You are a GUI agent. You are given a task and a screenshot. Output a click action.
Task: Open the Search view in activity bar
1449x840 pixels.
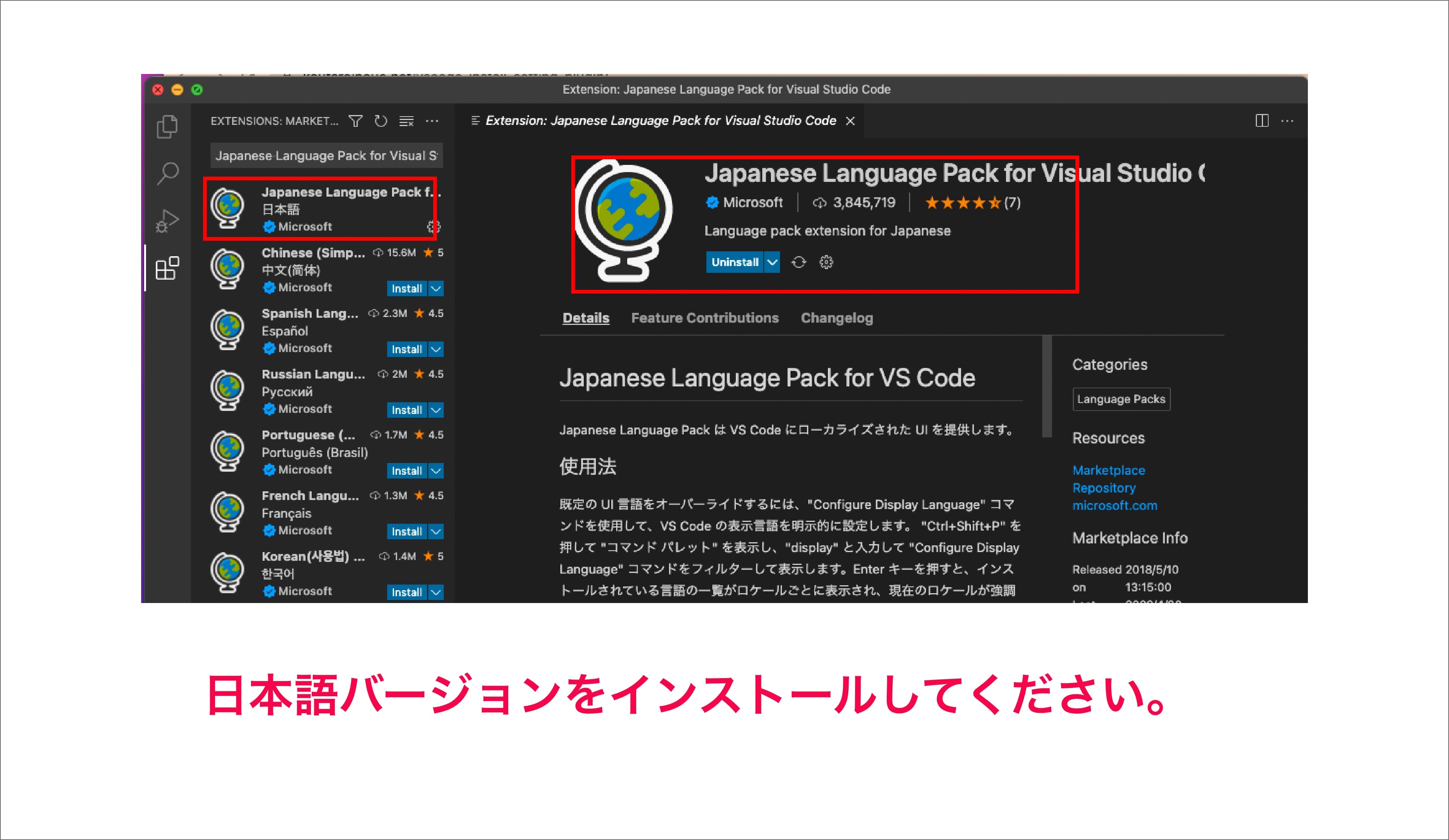167,173
